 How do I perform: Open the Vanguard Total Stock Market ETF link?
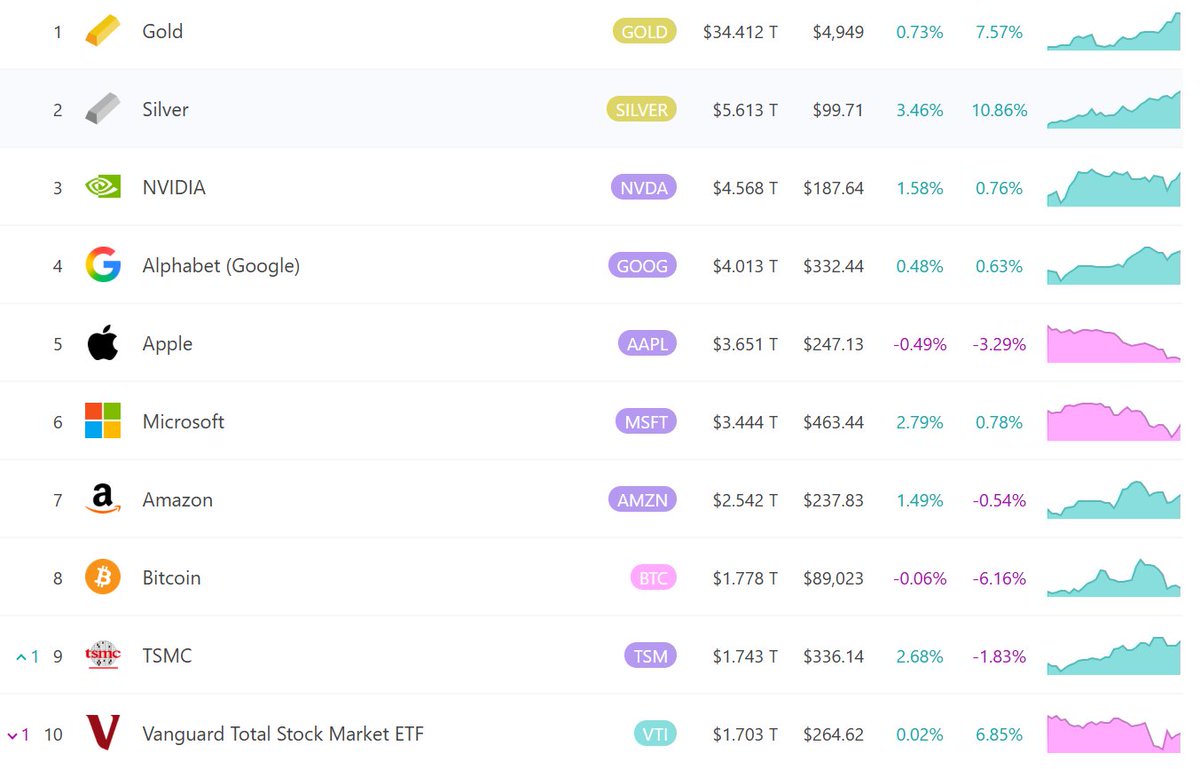[x=283, y=734]
